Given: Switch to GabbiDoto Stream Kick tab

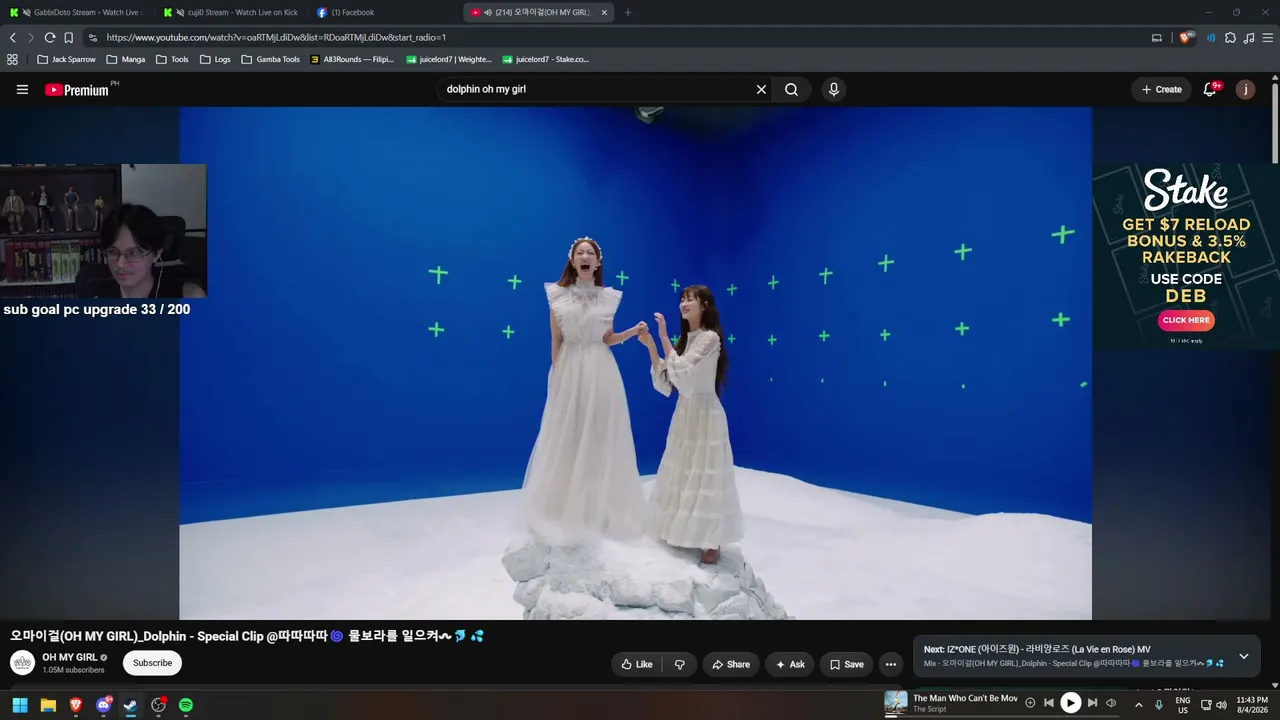Looking at the screenshot, I should tap(78, 12).
